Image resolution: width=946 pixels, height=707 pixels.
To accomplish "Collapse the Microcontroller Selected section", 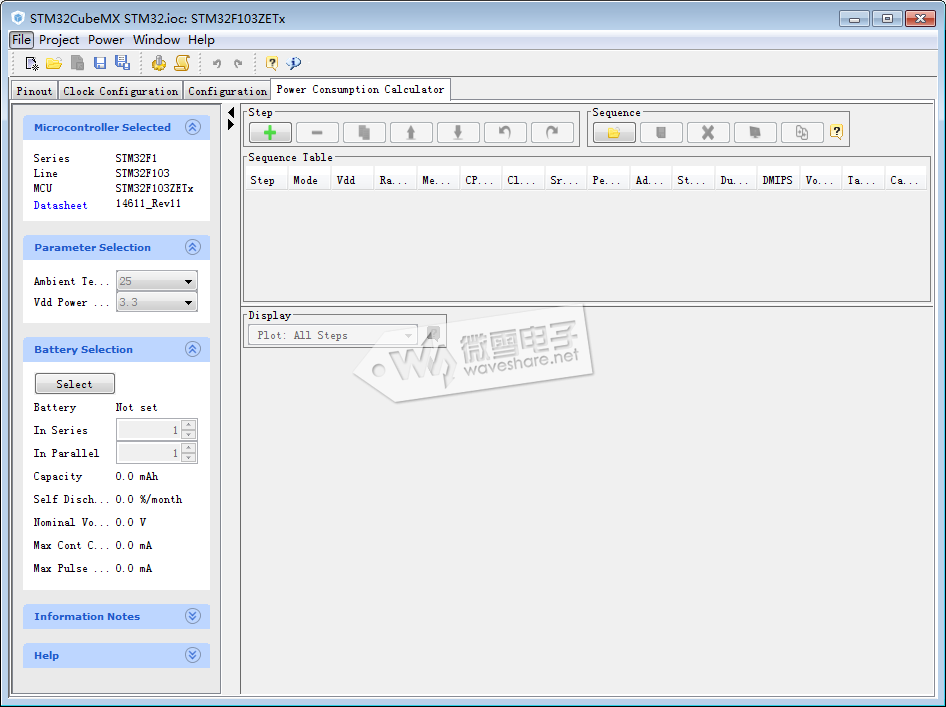I will [x=193, y=128].
